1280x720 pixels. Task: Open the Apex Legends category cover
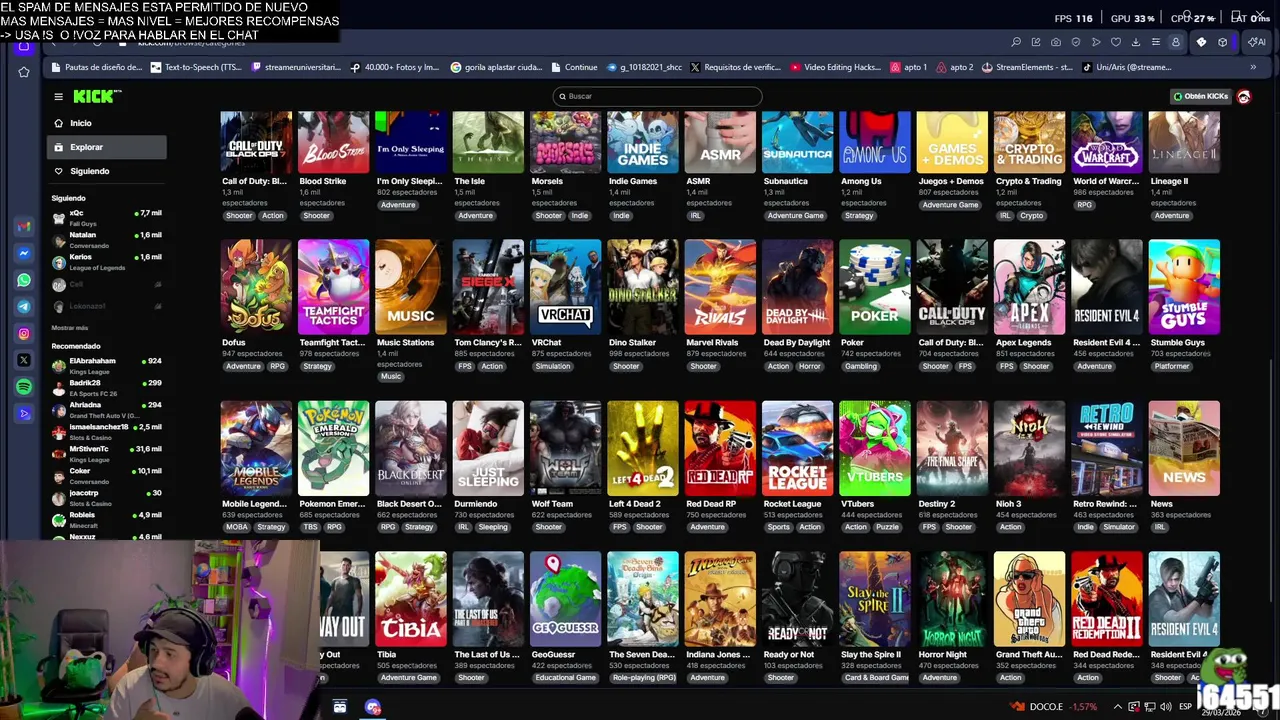[x=1029, y=286]
